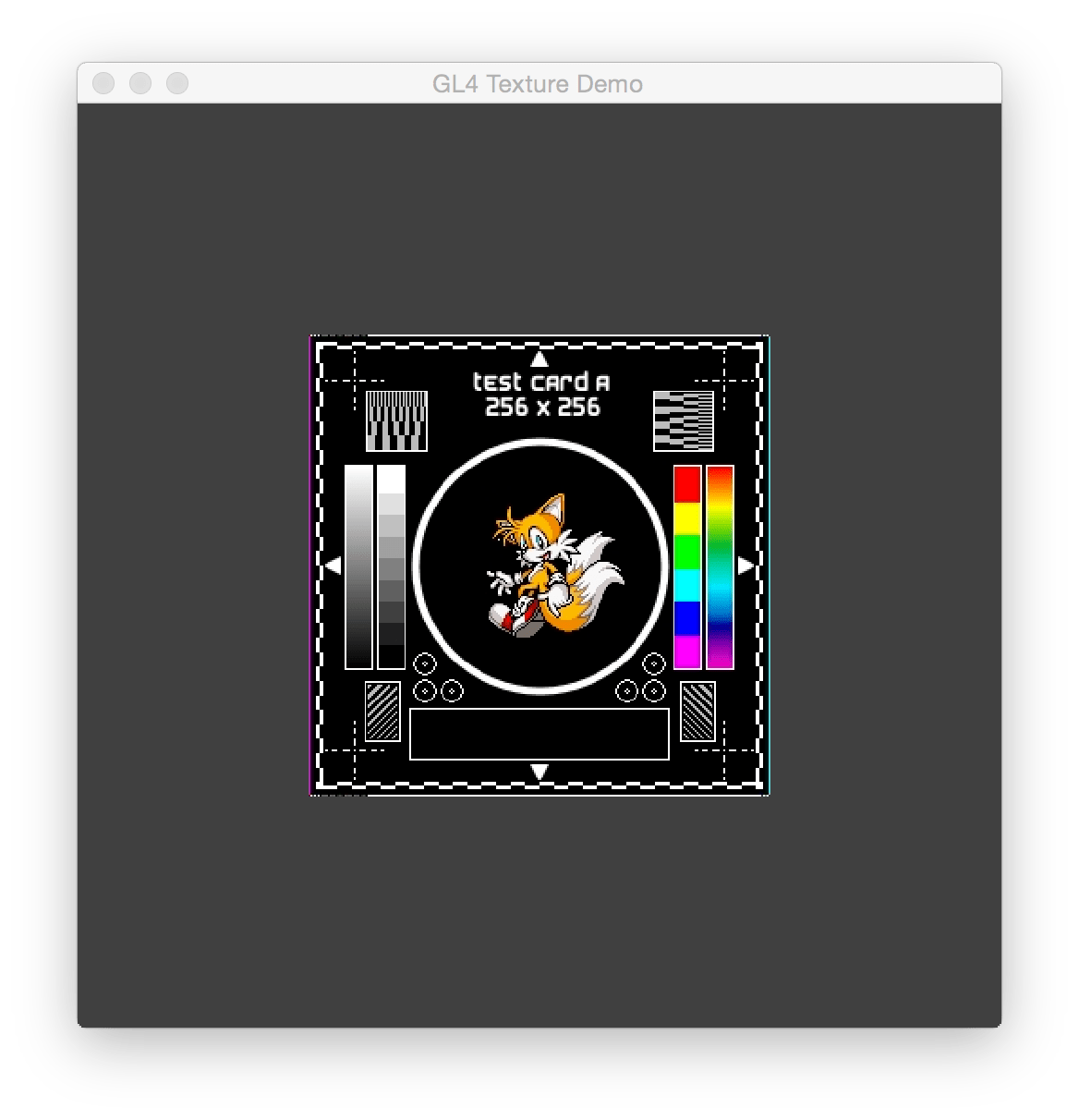The height and width of the screenshot is (1120, 1079).
Task: Click the blue block in the stepped color bar
Action: tap(687, 619)
